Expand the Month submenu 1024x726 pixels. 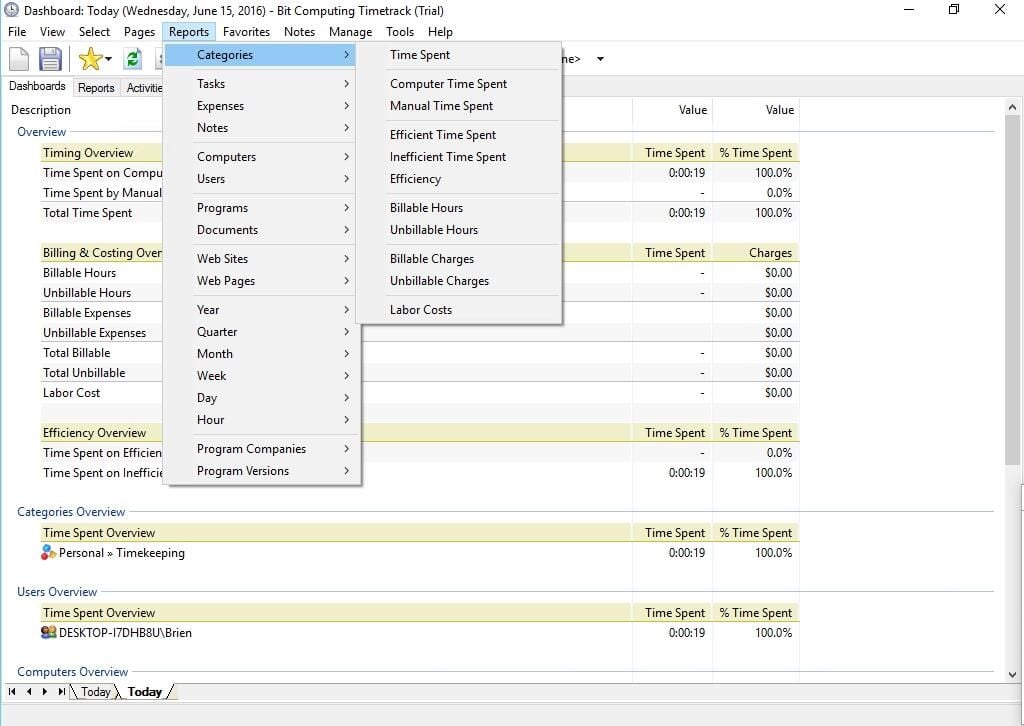(261, 354)
